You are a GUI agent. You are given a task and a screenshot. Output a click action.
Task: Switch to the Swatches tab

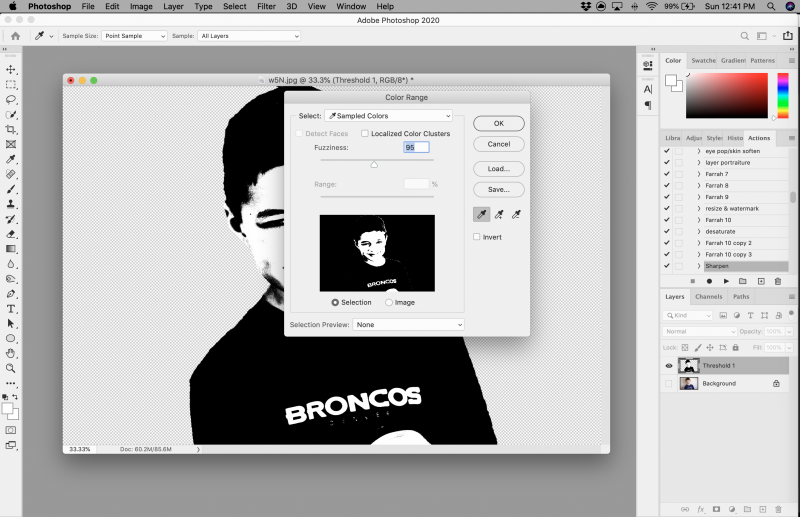click(x=703, y=60)
